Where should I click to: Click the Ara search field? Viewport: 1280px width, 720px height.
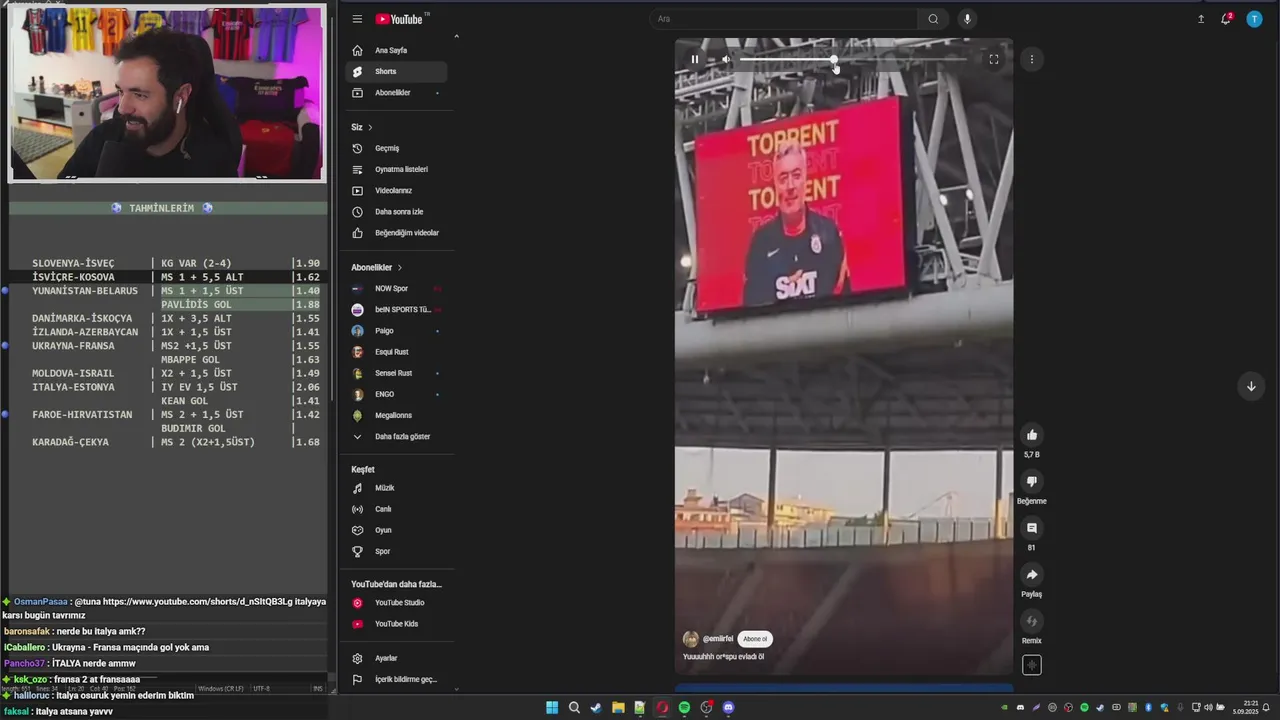[783, 19]
